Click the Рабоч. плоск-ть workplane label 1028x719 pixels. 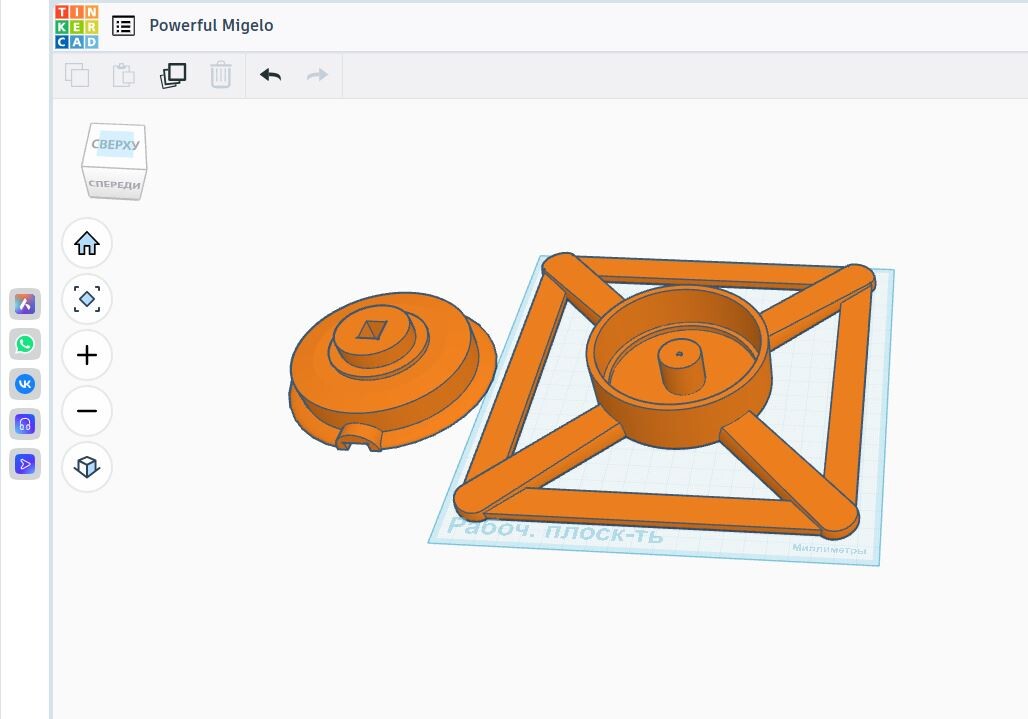[x=555, y=531]
